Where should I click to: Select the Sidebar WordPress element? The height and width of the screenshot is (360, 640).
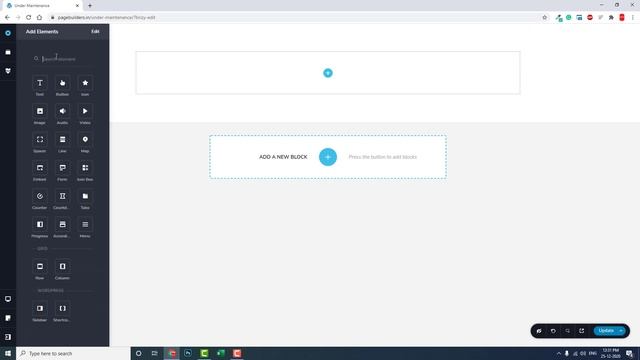click(x=40, y=309)
